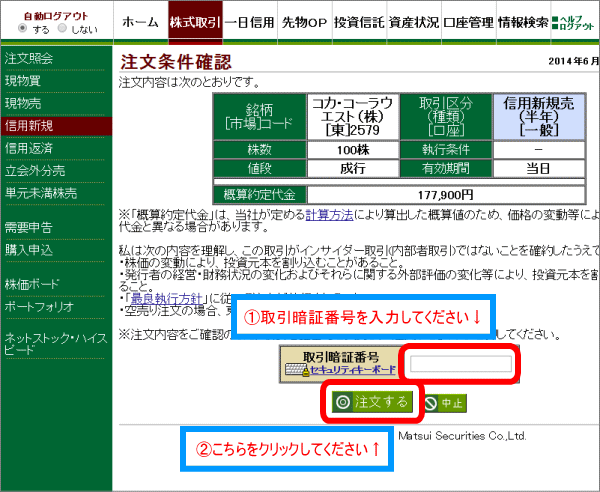Focus the 取引暗証番号 input field
600x492 pixels.
461,364
